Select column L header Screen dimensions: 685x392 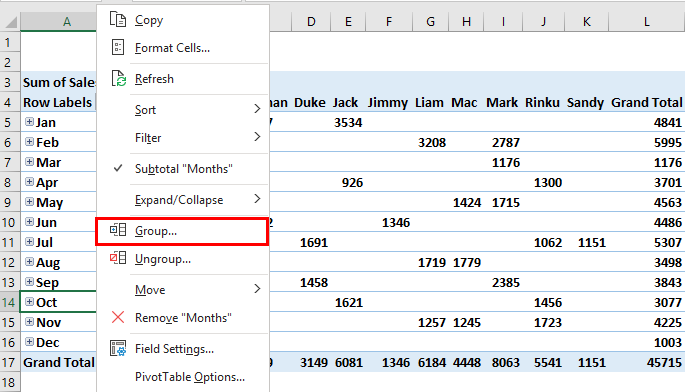pos(647,21)
